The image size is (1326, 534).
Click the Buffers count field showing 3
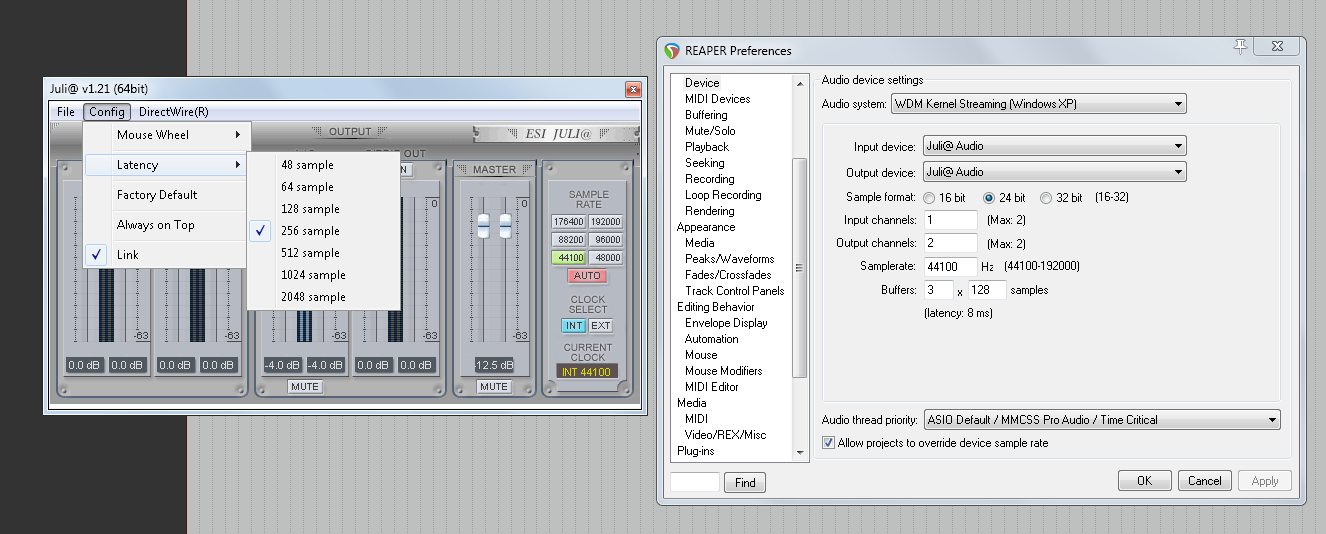(938, 290)
